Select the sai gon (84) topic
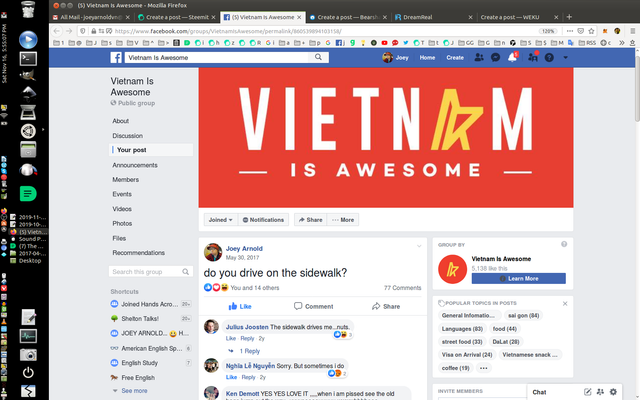The height and width of the screenshot is (400, 640). point(523,316)
